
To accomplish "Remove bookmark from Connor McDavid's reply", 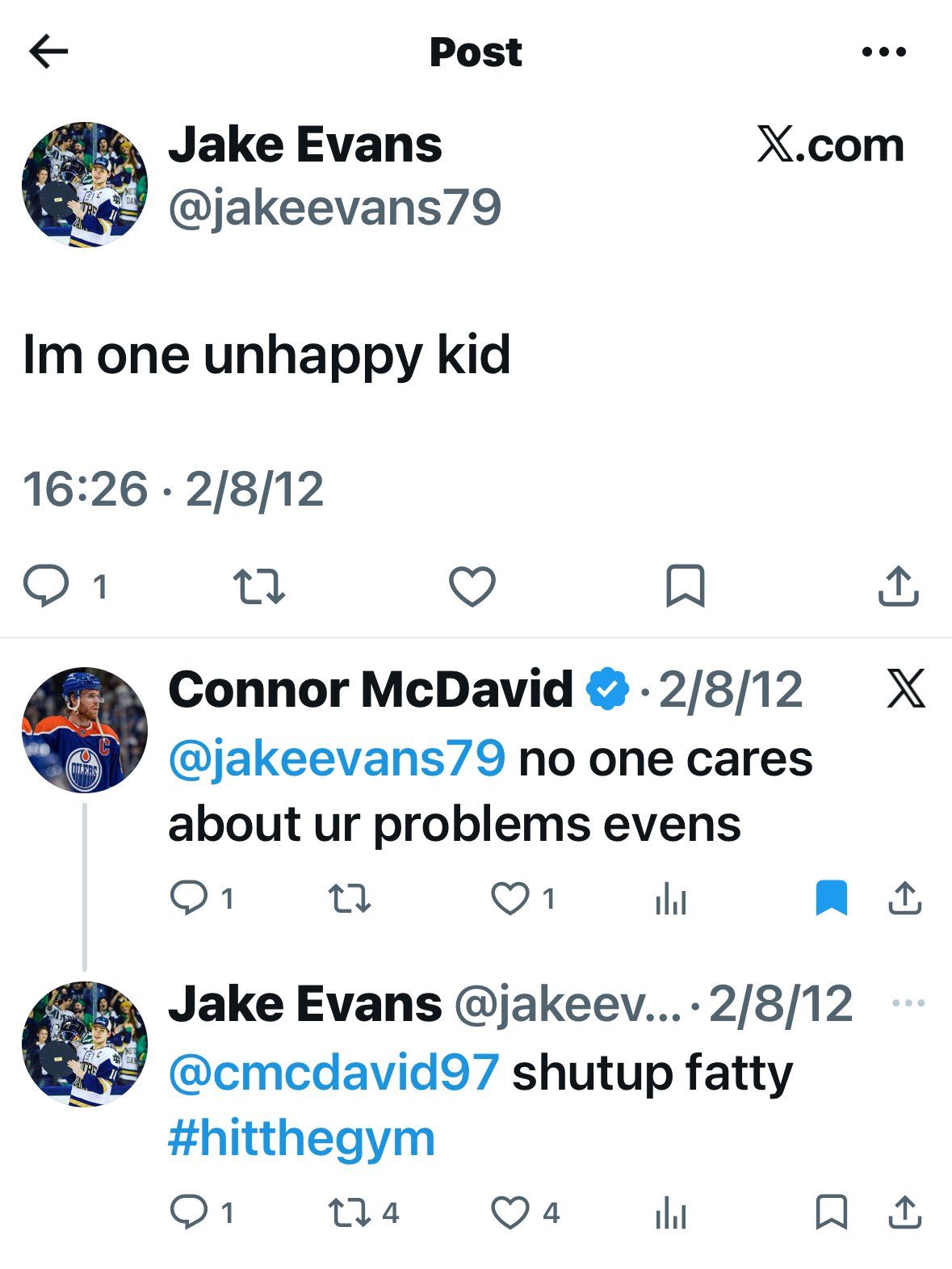I will coord(831,898).
